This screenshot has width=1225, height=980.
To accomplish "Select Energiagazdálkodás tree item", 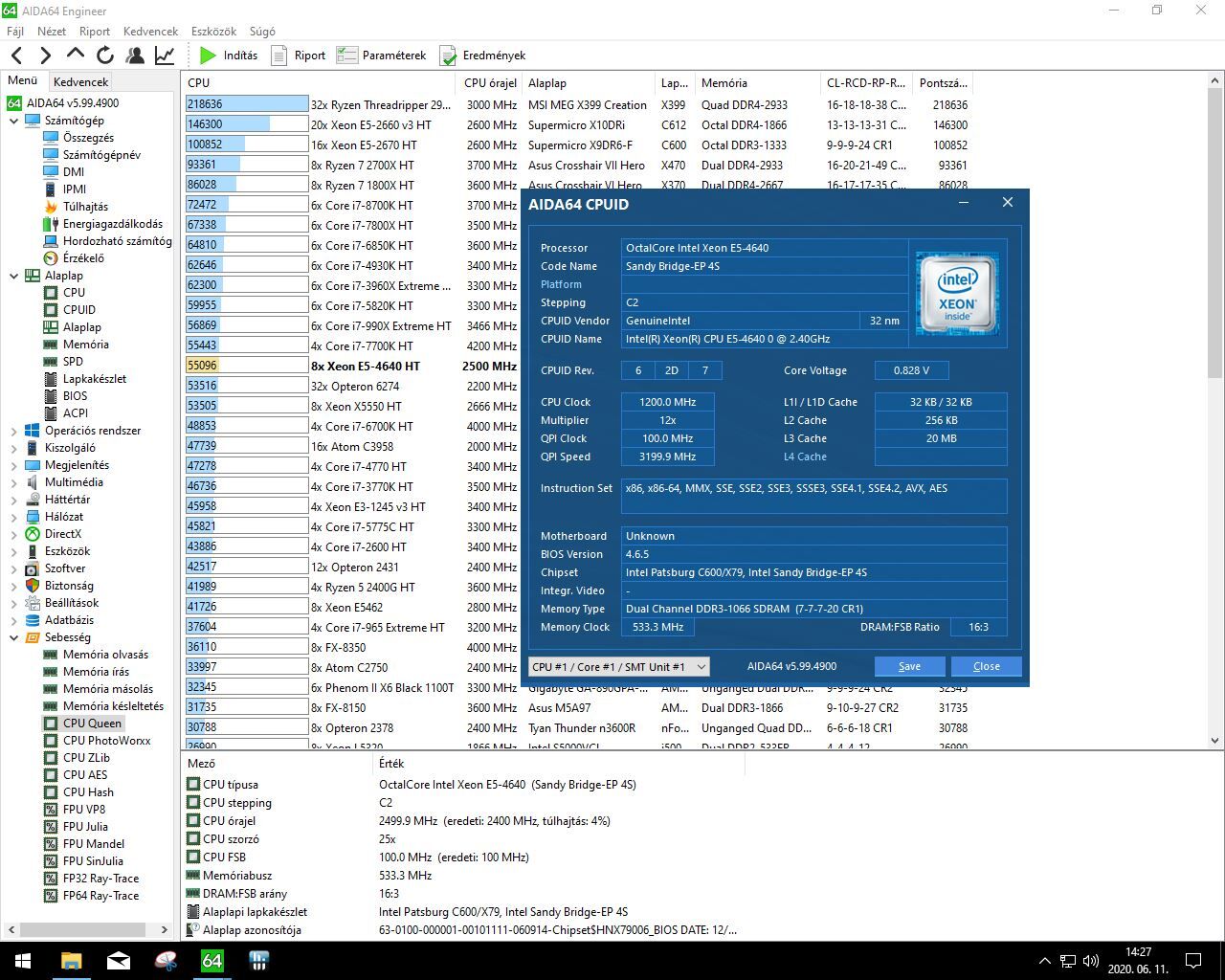I will [112, 224].
